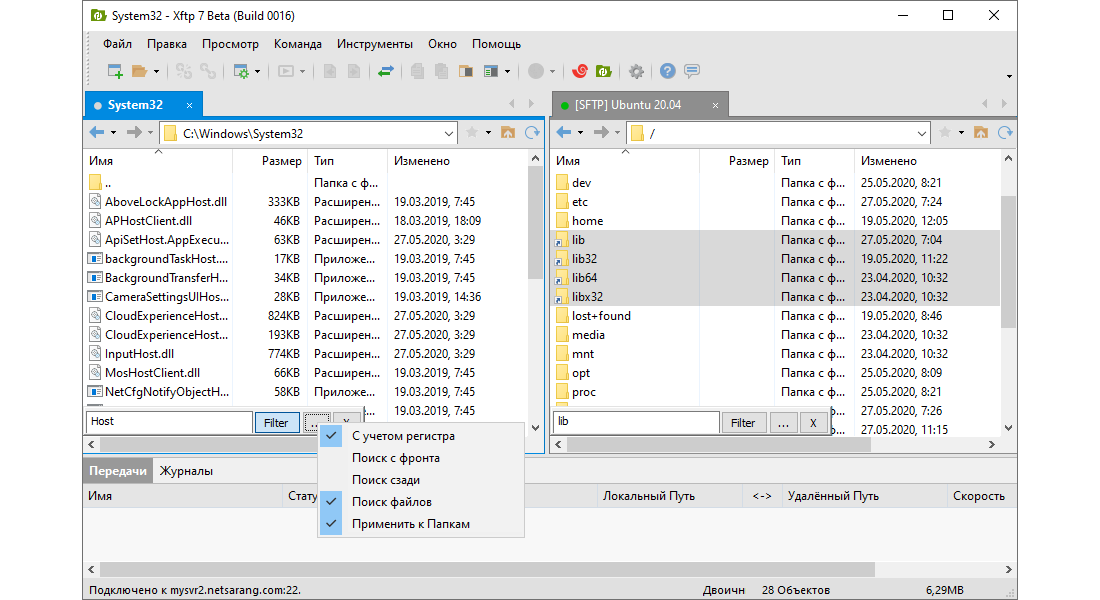Click Filter button in remote pane
The image size is (1100, 600).
[x=743, y=422]
